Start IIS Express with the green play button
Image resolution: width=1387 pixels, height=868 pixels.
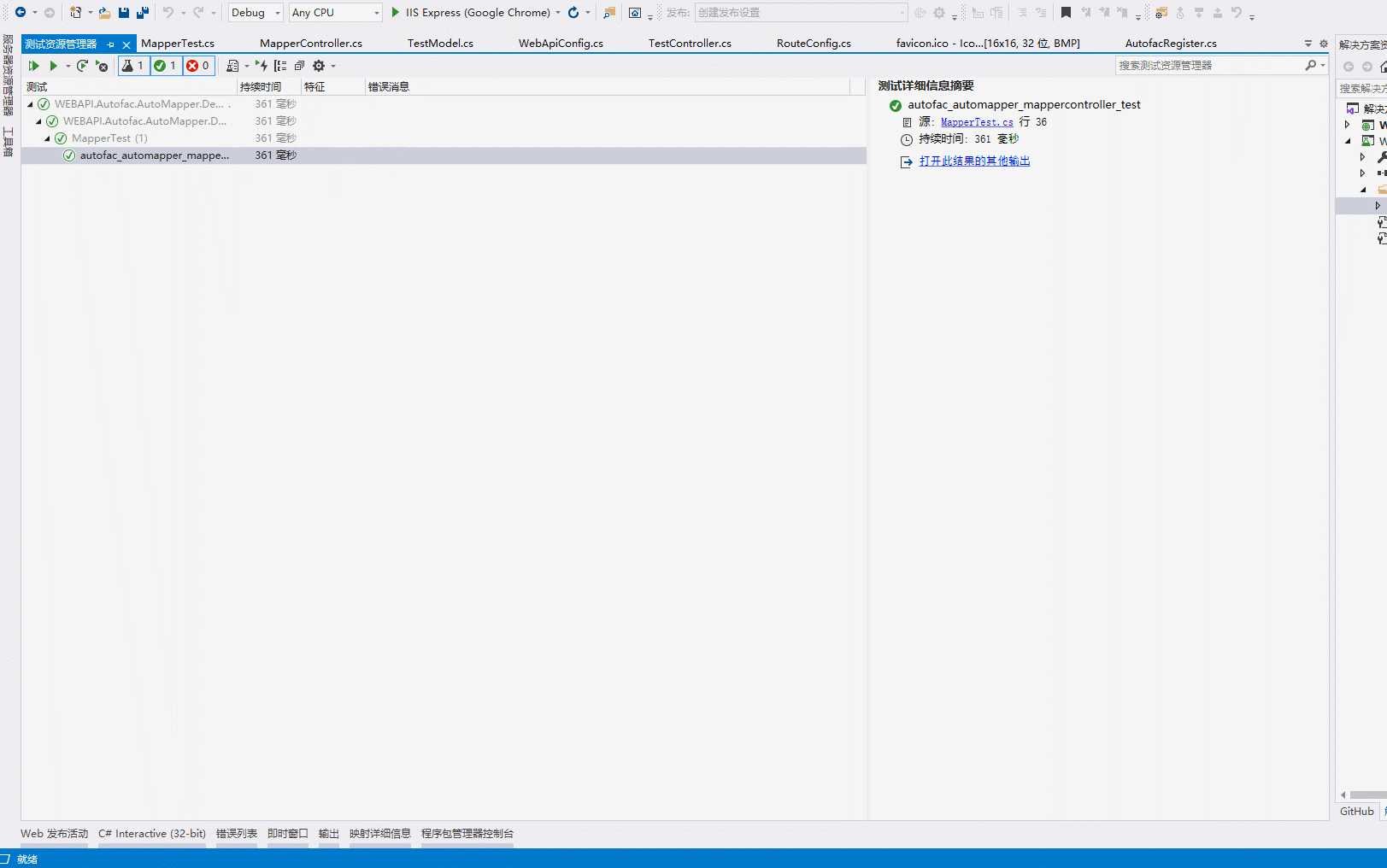coord(396,12)
